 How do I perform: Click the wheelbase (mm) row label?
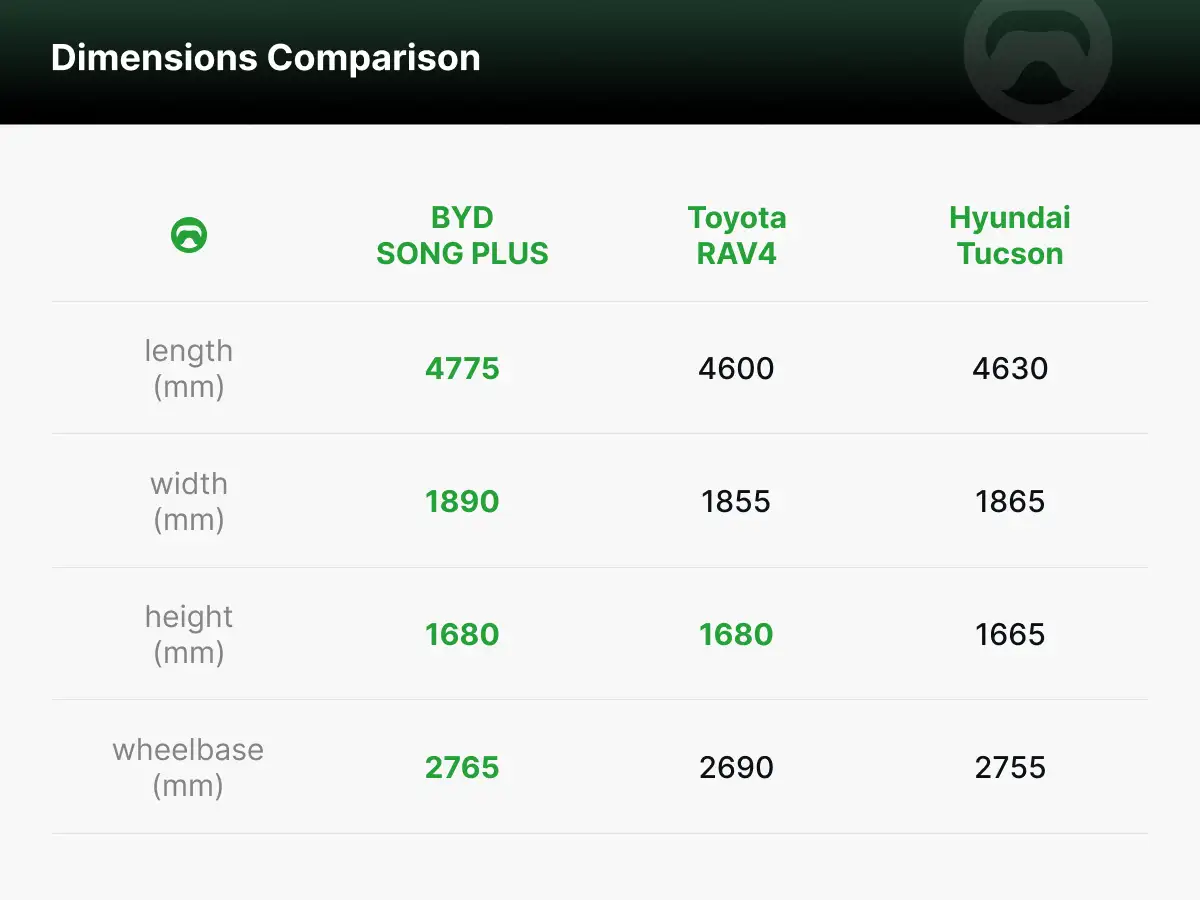[x=189, y=767]
